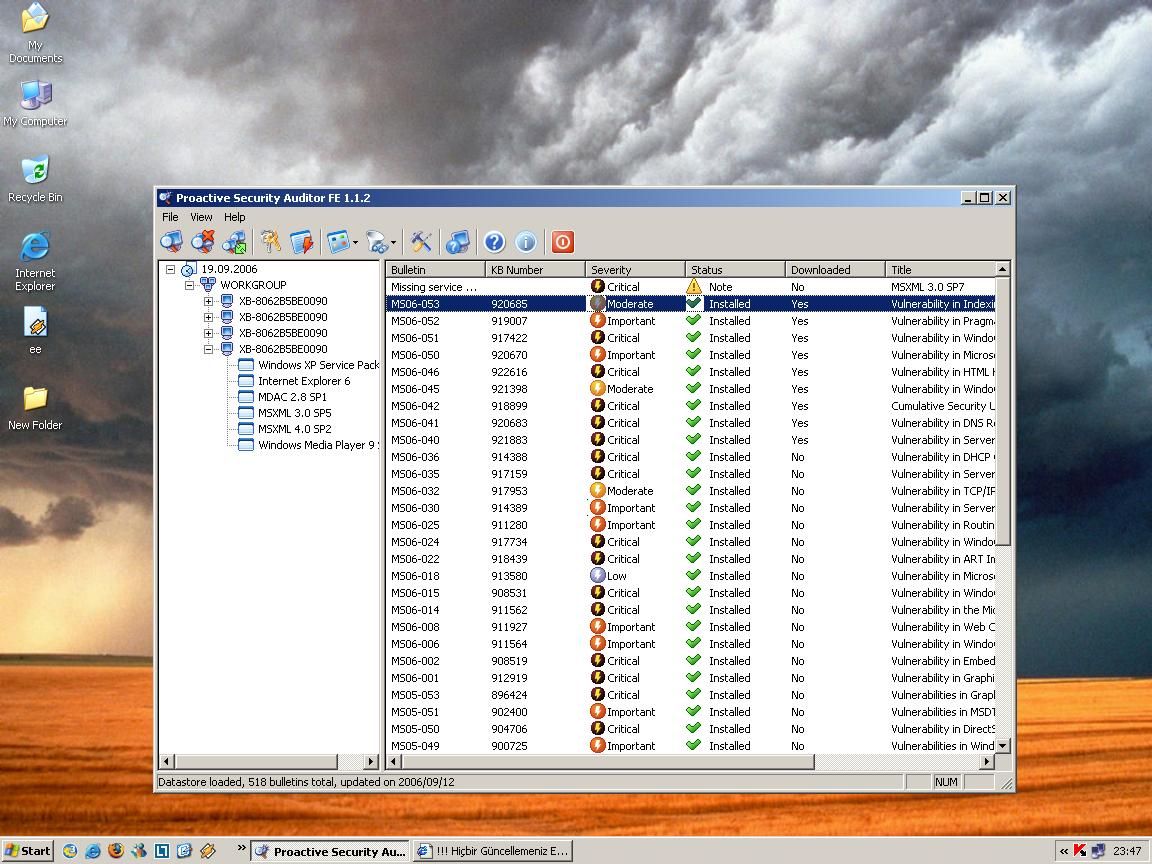Sort by the Downloaded column header
Image resolution: width=1152 pixels, height=864 pixels.
tap(835, 270)
